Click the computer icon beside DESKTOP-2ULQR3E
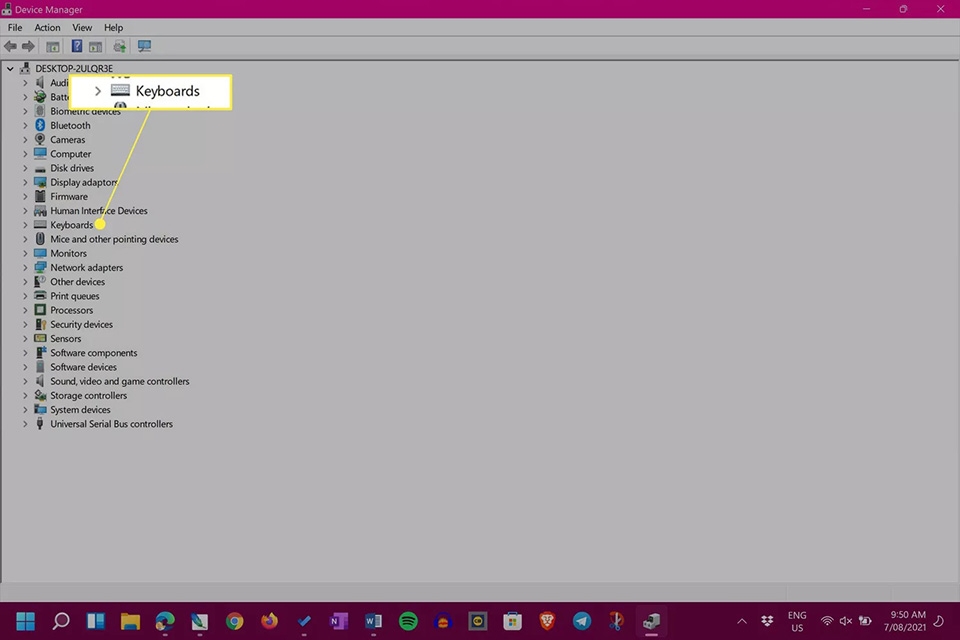Viewport: 960px width, 640px height. pos(25,68)
